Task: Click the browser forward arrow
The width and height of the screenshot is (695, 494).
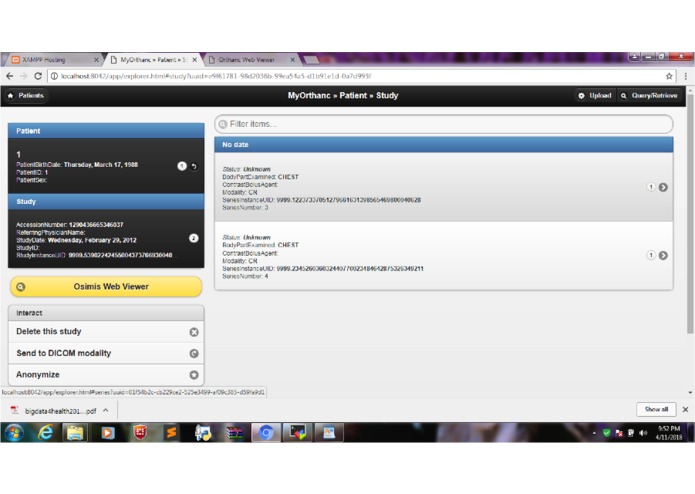Action: 23,76
